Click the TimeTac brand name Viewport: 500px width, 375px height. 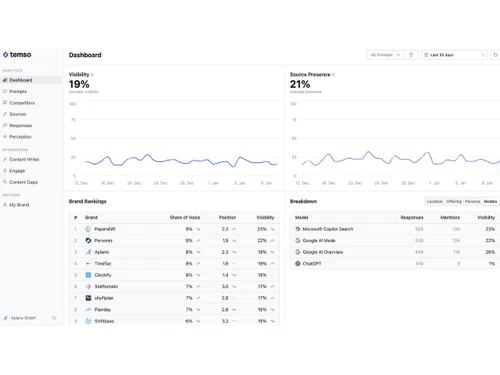coord(103,263)
